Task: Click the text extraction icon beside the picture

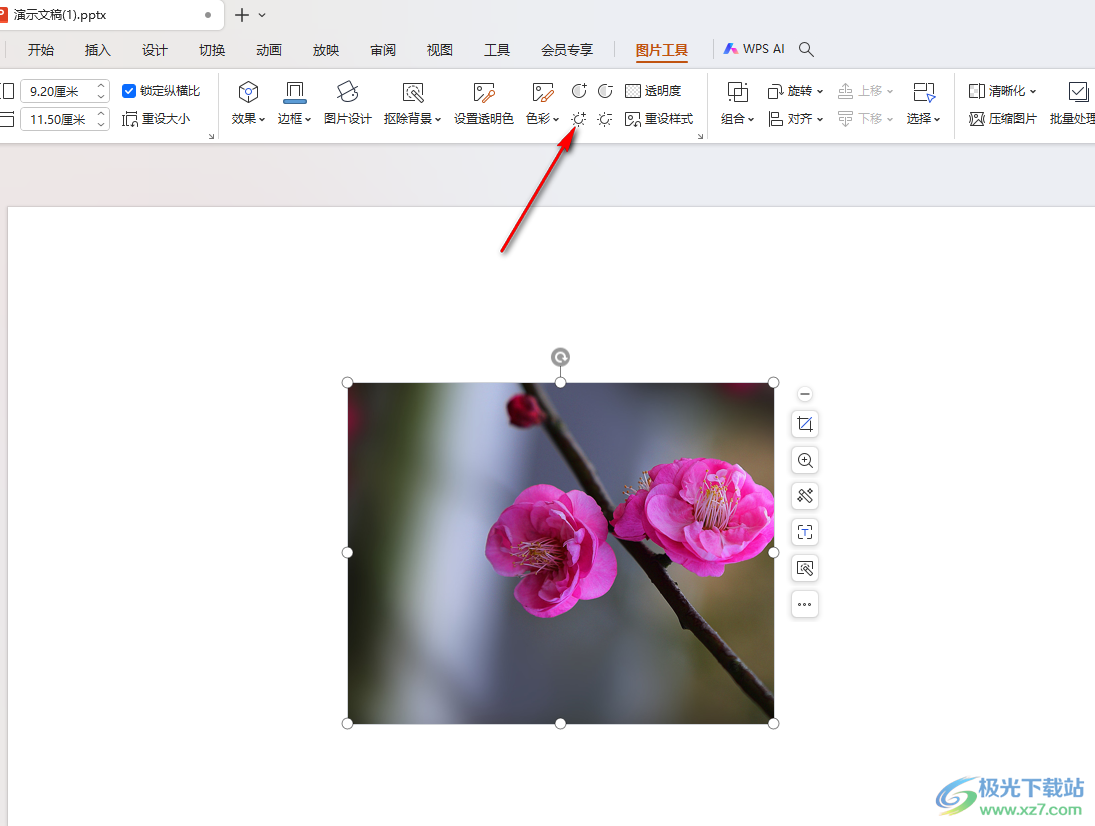Action: point(804,532)
